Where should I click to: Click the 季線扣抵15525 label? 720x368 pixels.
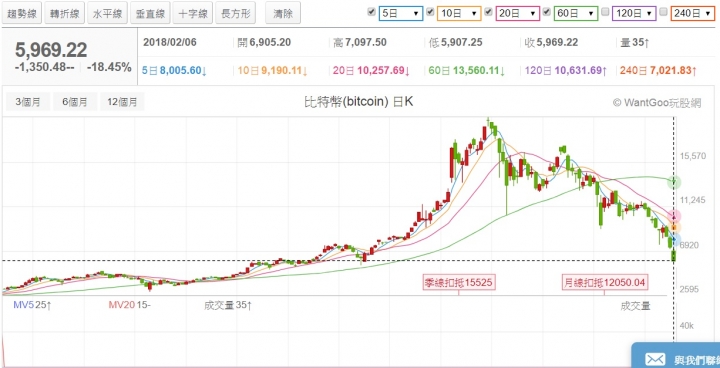[459, 283]
